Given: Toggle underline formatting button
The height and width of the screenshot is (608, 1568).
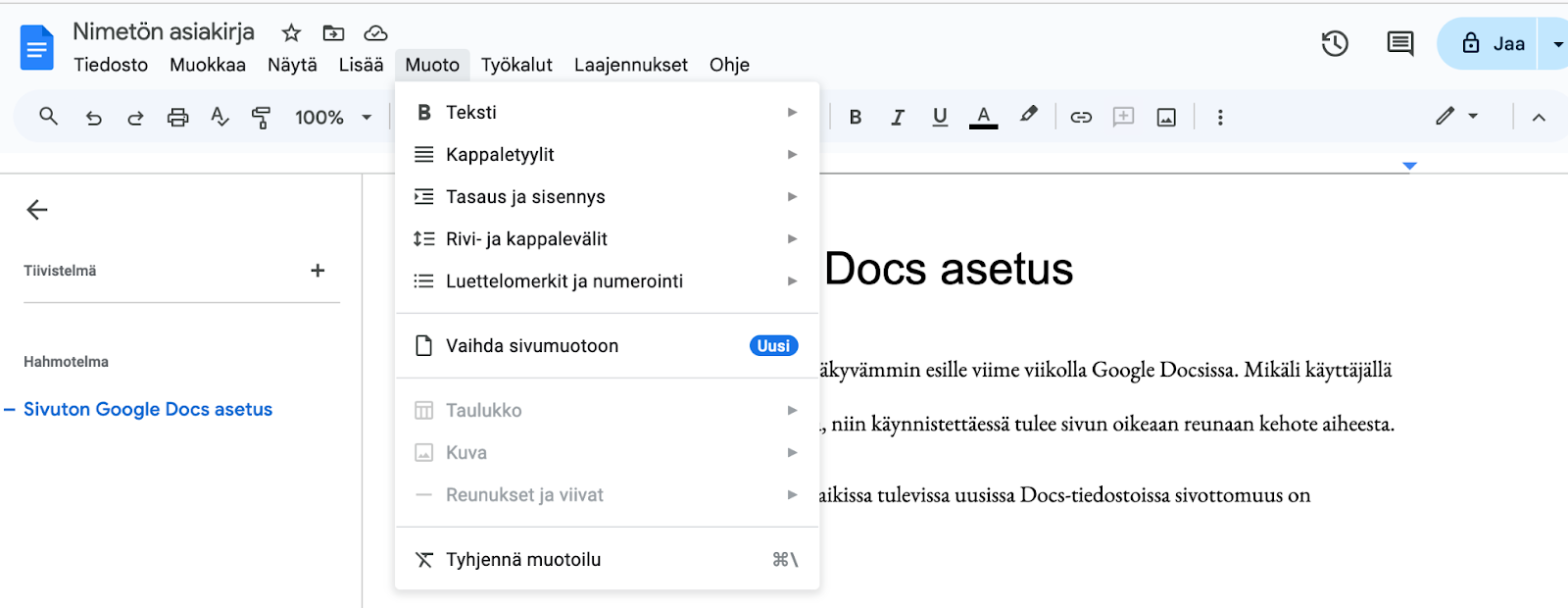Looking at the screenshot, I should pos(940,118).
